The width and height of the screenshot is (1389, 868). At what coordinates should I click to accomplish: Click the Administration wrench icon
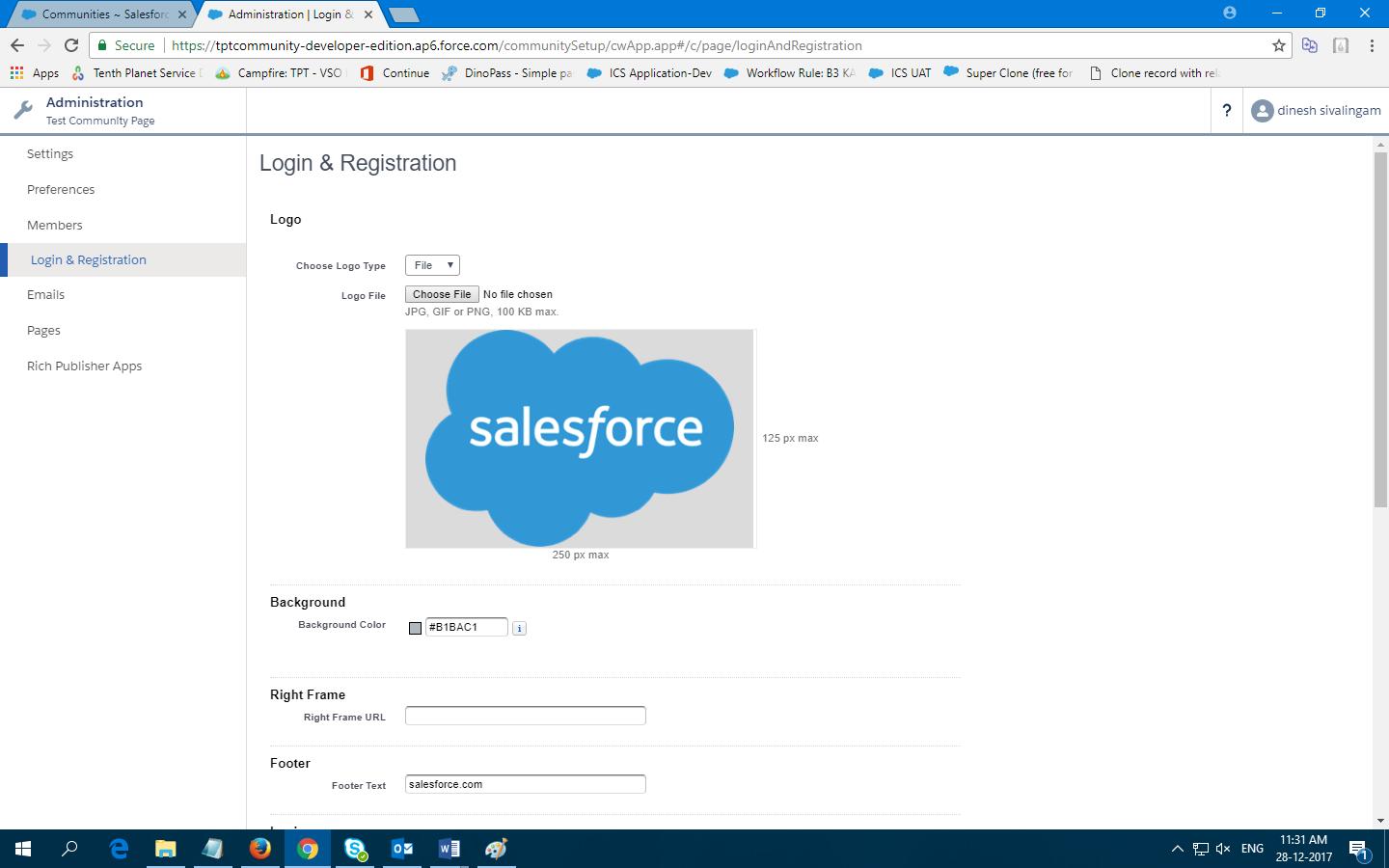click(x=23, y=110)
